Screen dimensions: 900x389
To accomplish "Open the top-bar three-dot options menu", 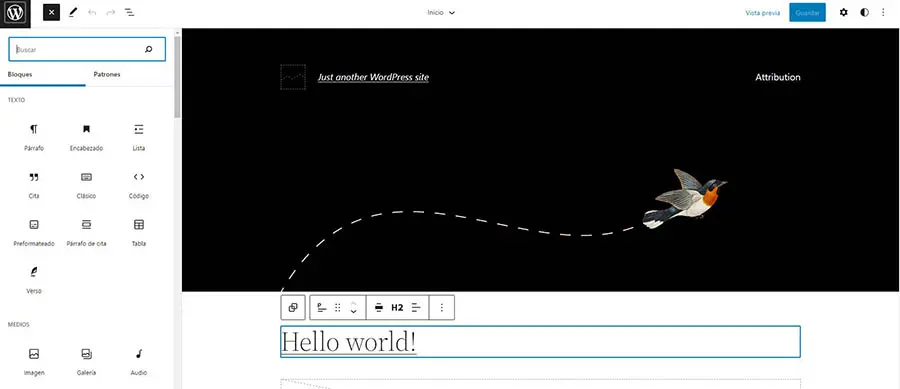I will (x=883, y=12).
